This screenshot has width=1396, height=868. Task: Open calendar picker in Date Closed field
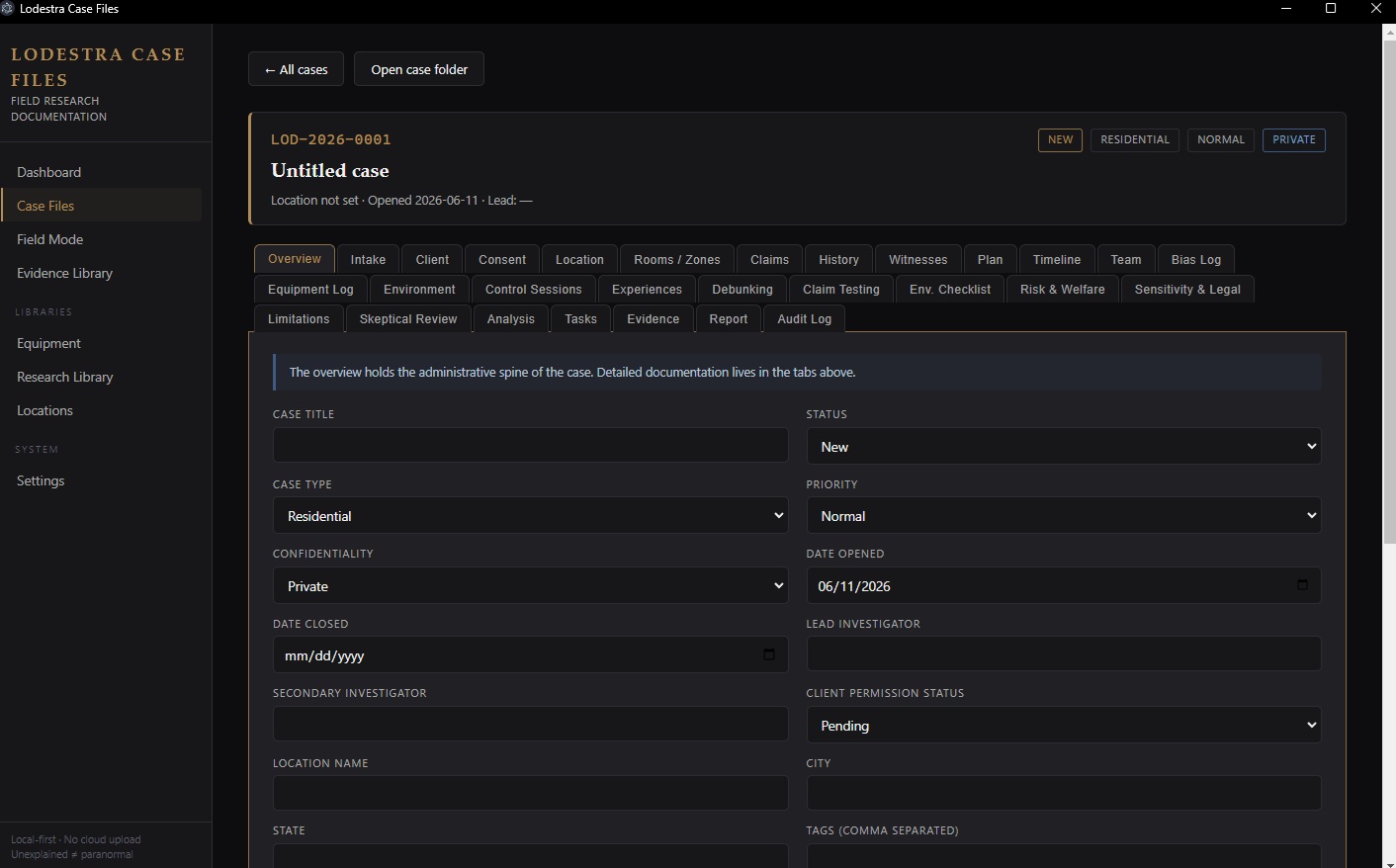769,654
